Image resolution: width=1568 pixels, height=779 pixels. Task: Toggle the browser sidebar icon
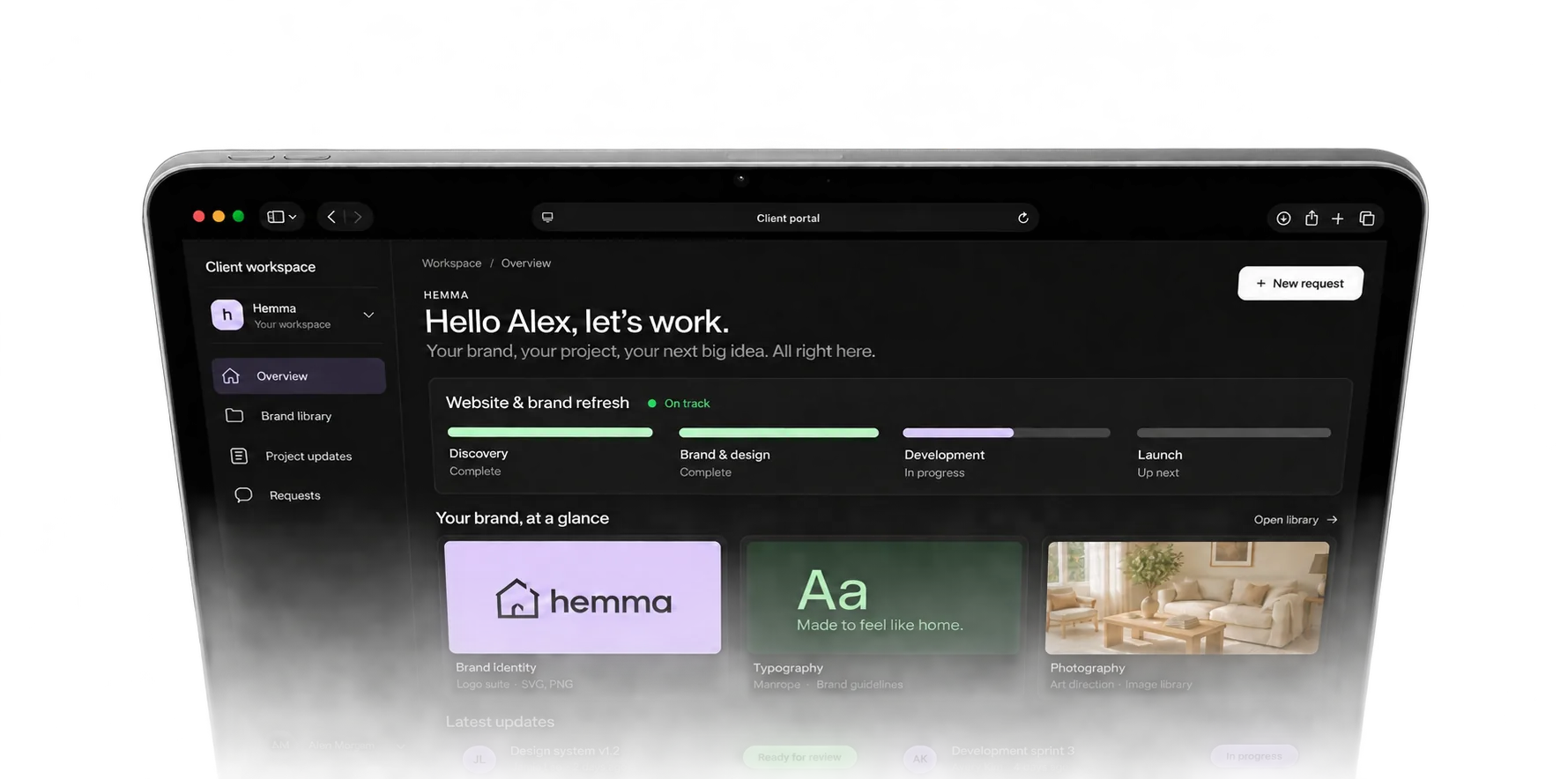276,217
